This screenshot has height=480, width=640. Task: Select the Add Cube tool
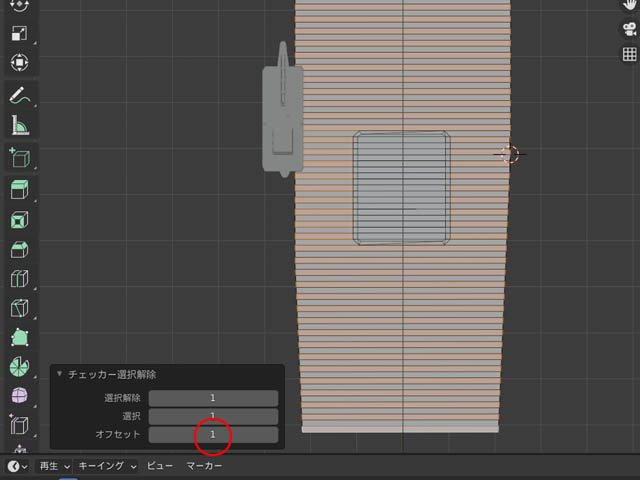click(19, 158)
